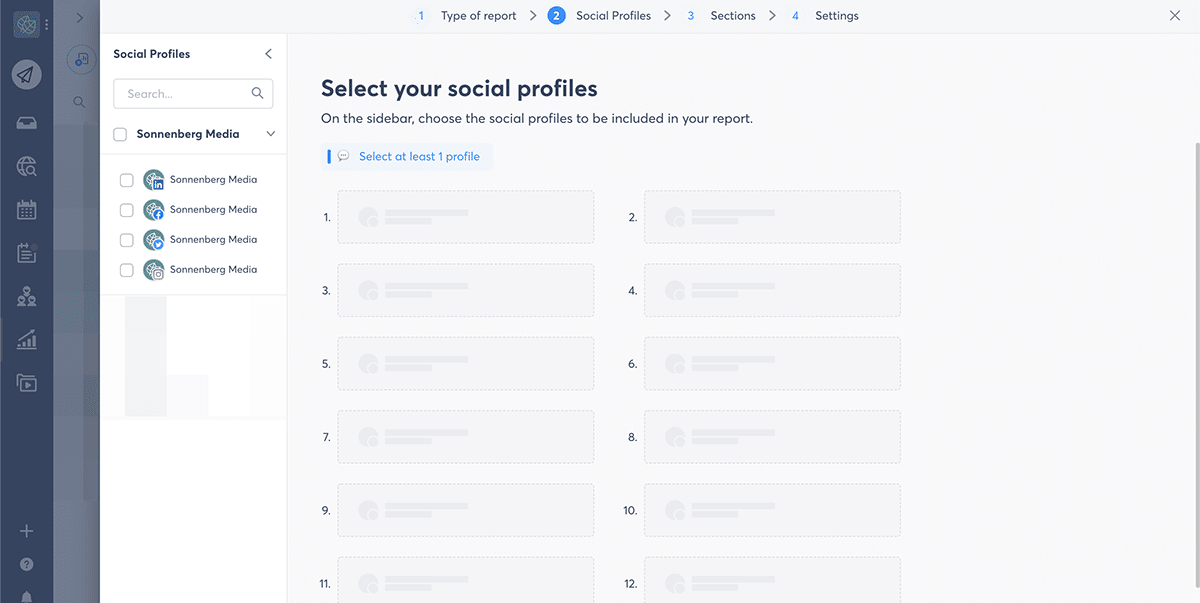Close the report wizard with X

(x=1175, y=16)
